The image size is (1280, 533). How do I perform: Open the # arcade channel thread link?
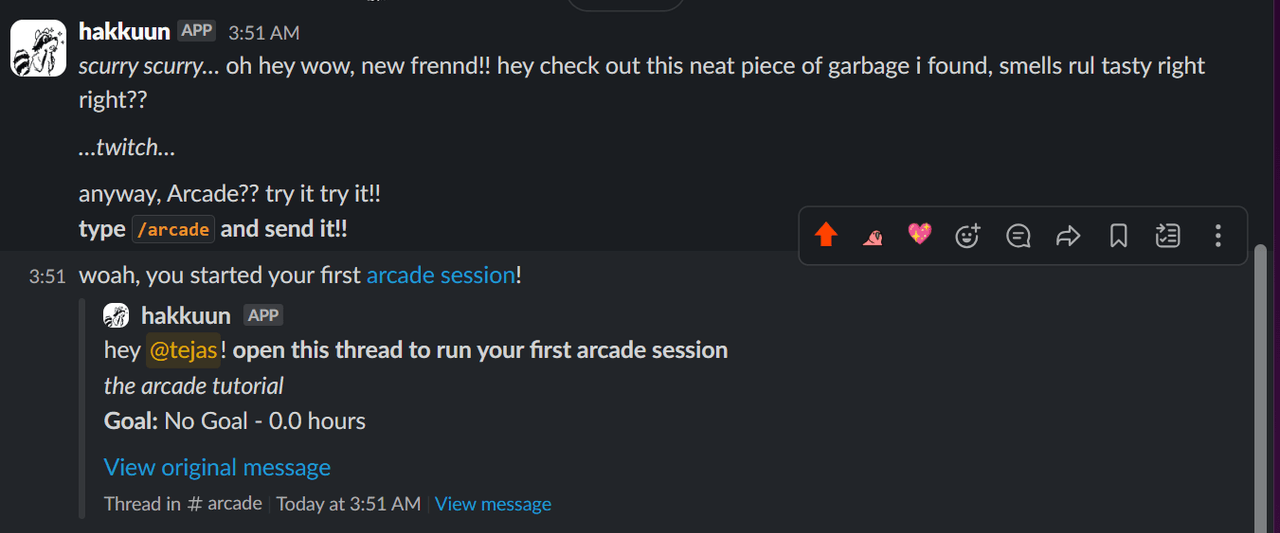point(224,504)
